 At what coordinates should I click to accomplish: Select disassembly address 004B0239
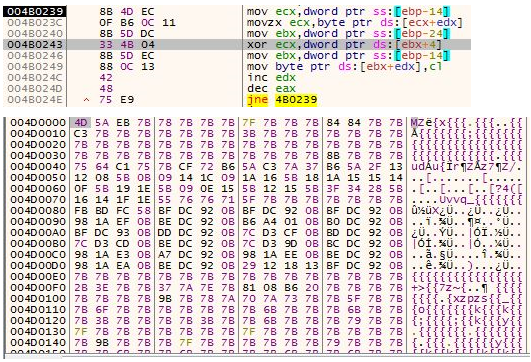point(35,12)
